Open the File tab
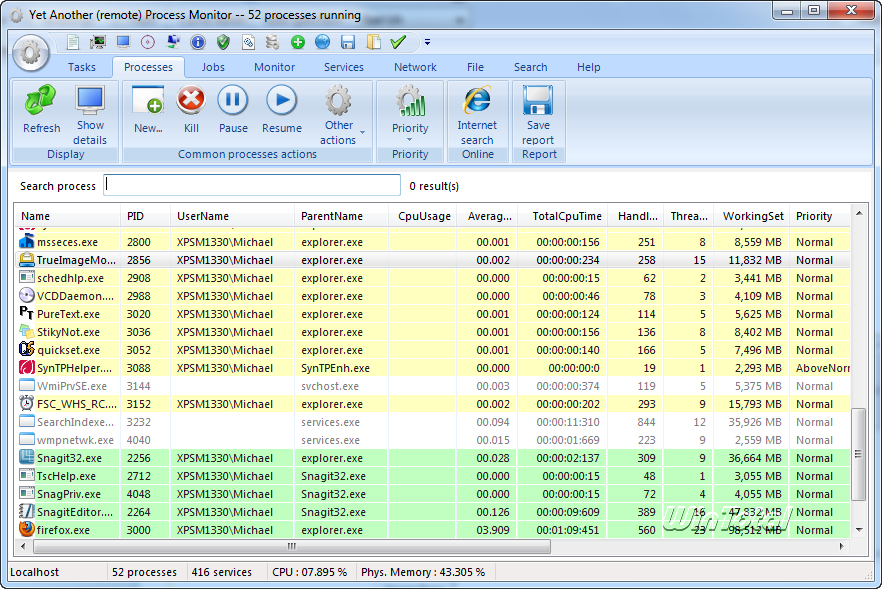882x589 pixels. (x=475, y=67)
